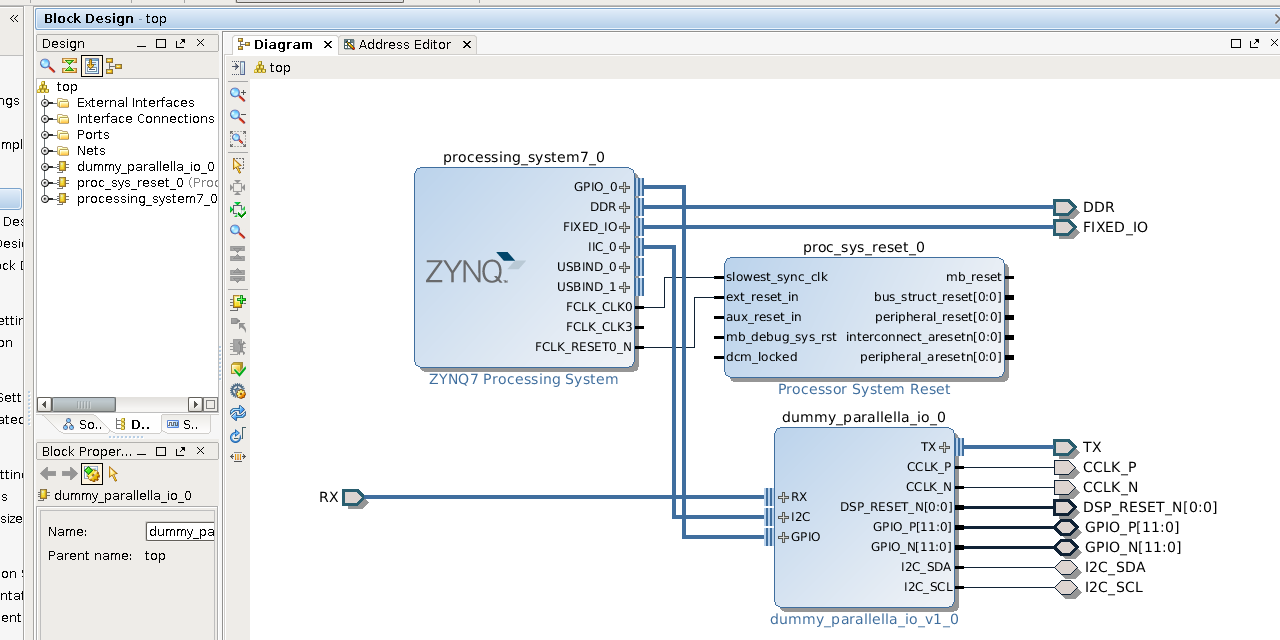
Task: Expand the Nets folder in Design tree
Action: [x=46, y=151]
